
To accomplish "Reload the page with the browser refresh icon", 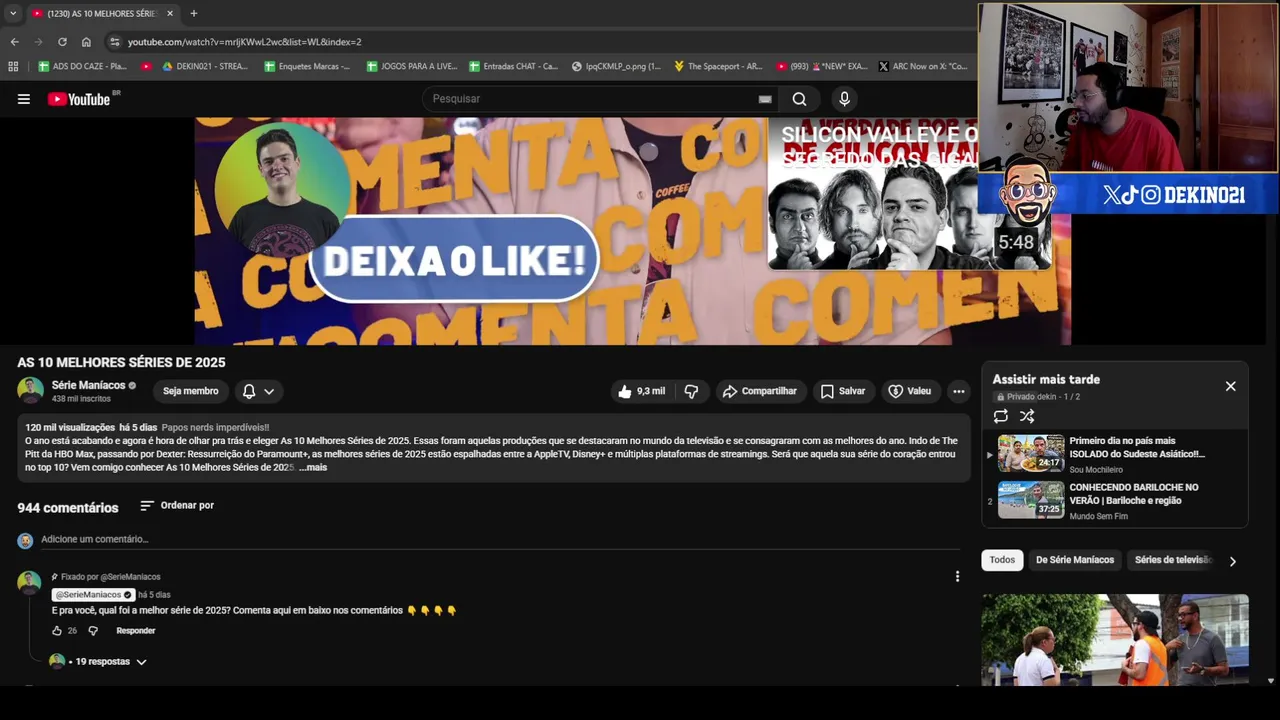I will click(62, 42).
